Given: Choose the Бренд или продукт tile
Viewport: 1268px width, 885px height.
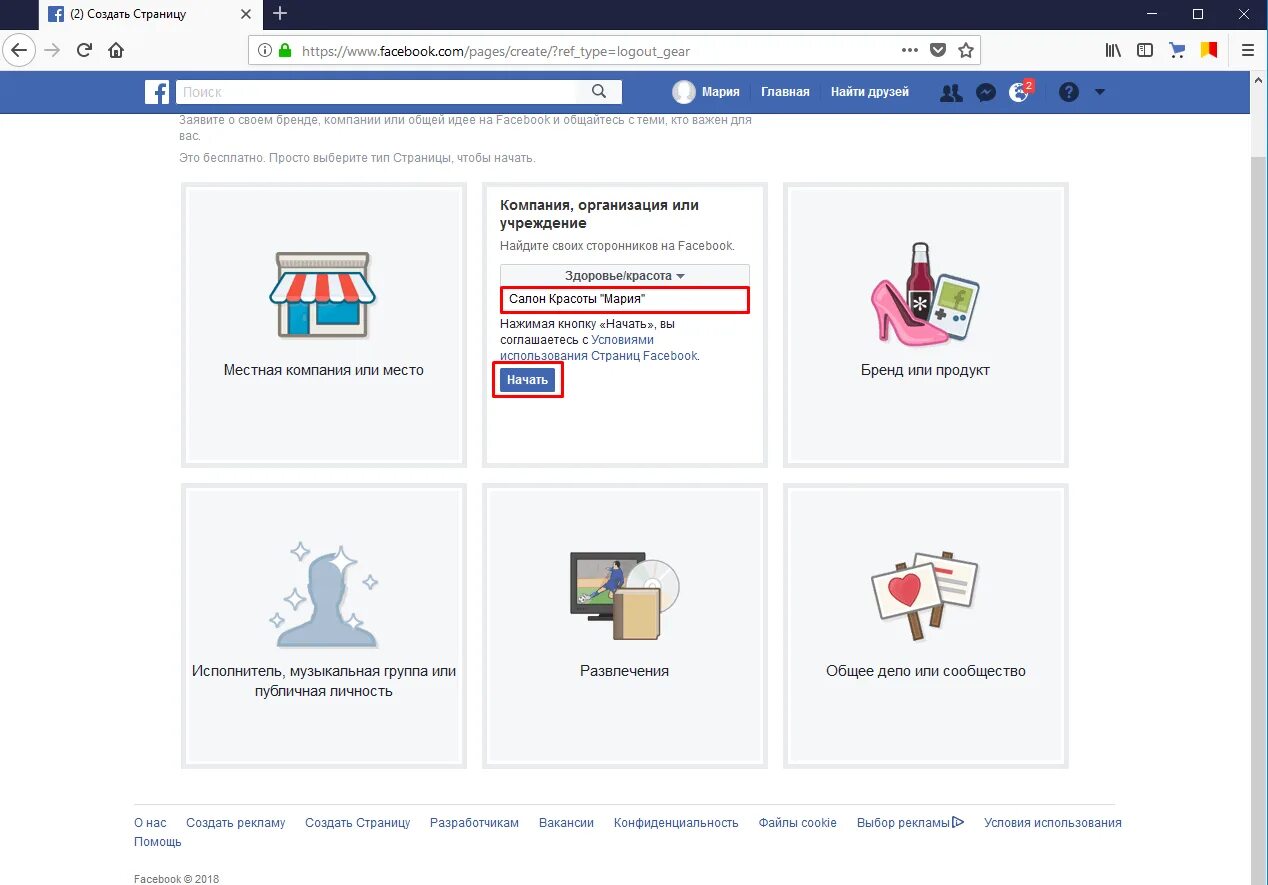Looking at the screenshot, I should pos(925,324).
